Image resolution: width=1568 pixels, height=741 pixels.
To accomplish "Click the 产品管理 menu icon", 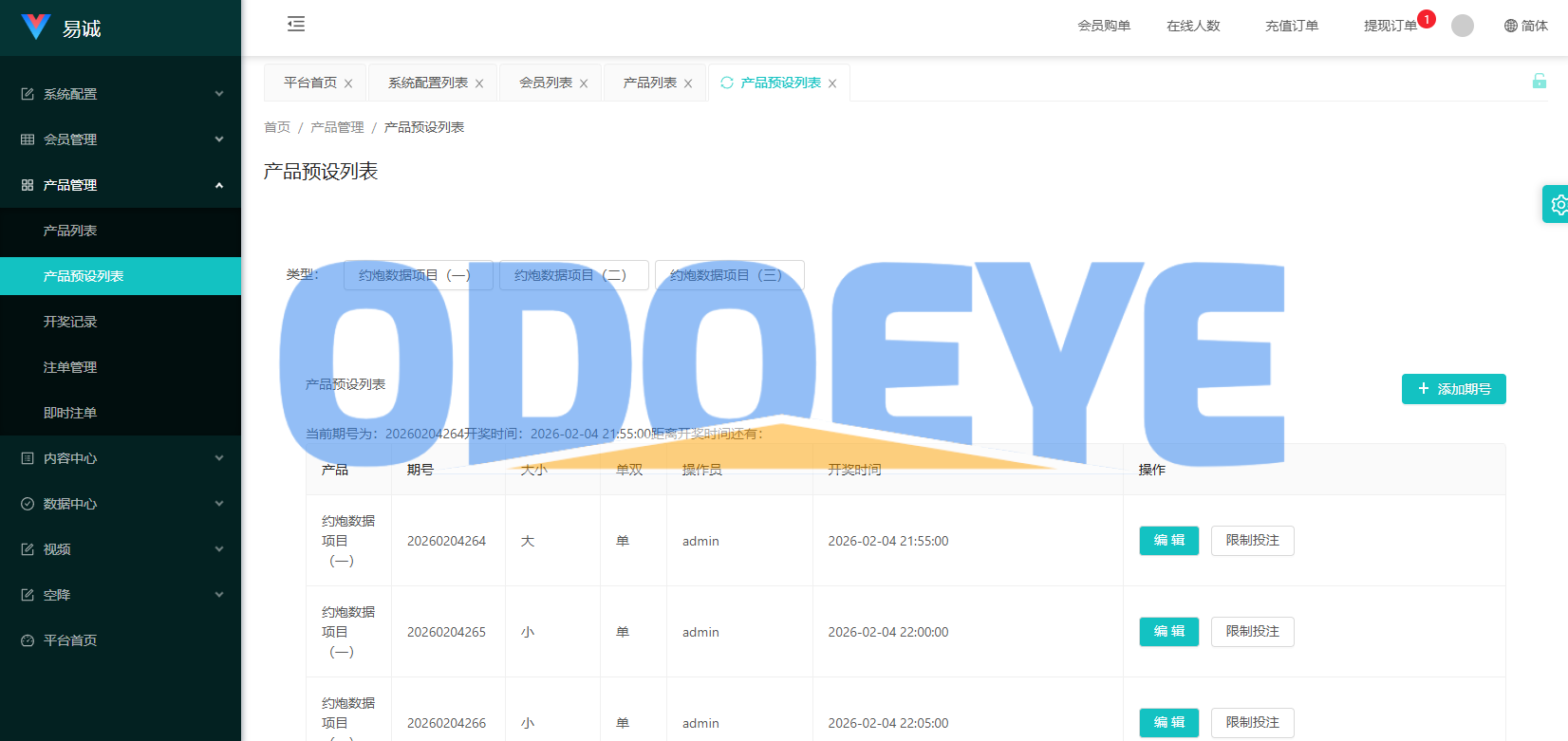I will [x=28, y=185].
